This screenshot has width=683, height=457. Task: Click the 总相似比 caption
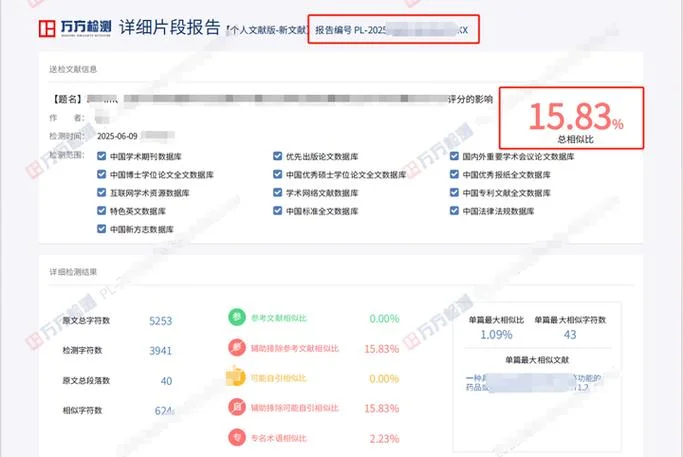[x=575, y=139]
